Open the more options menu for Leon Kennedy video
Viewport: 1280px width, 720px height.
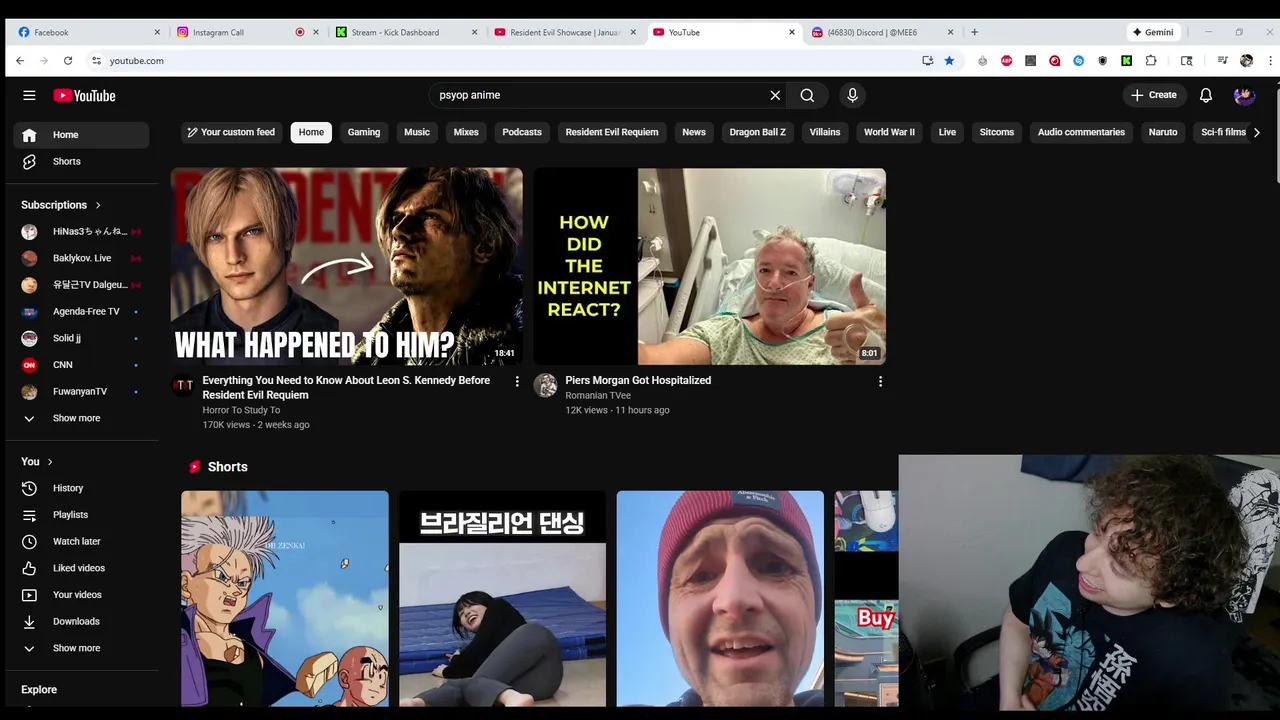point(517,381)
